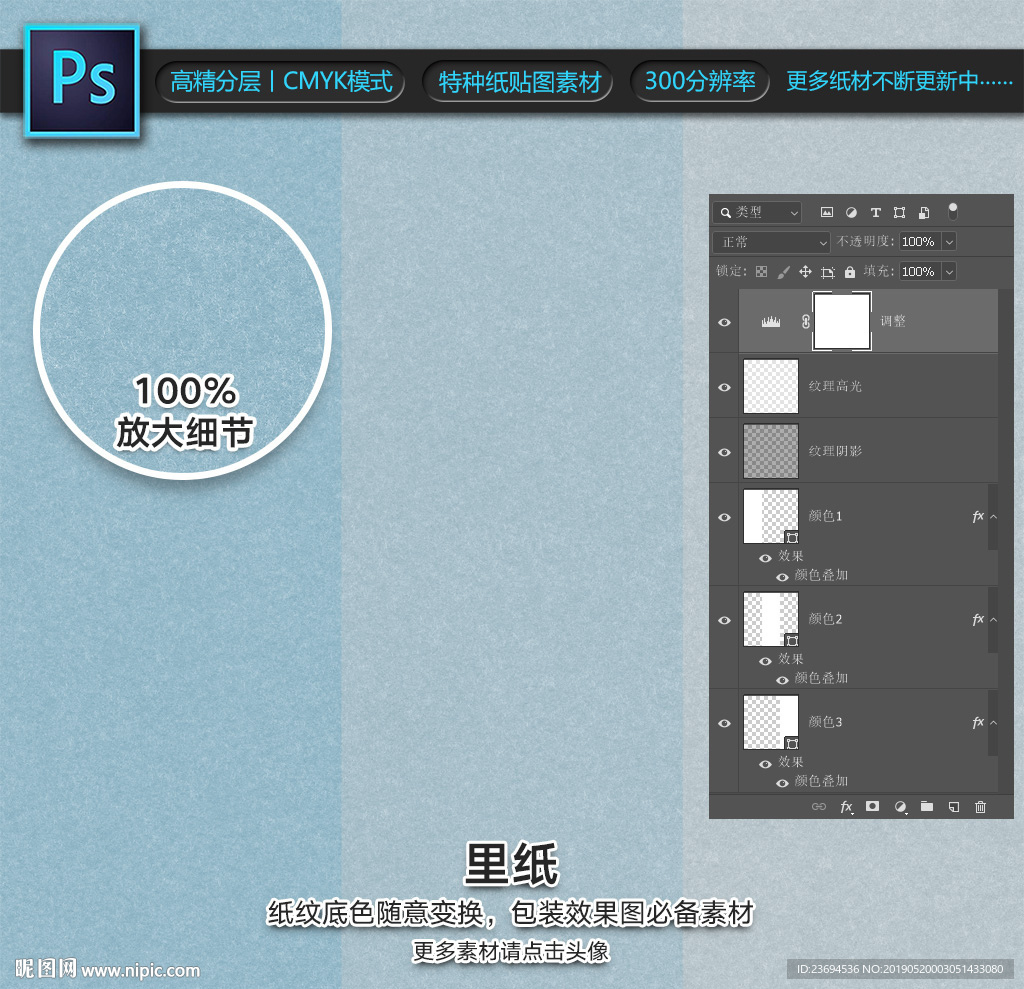Click 更多素材请点击头像 text

(511, 951)
